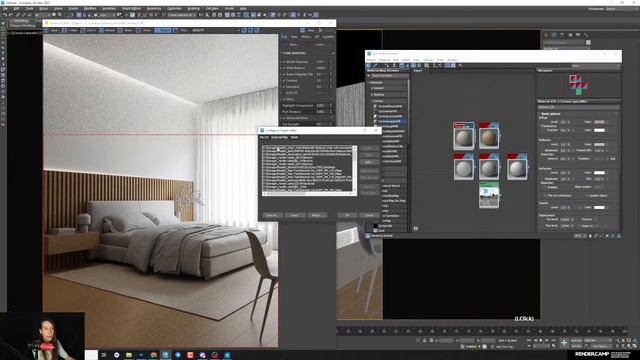Image resolution: width=640 pixels, height=360 pixels.
Task: Open the Modify command panel tab
Action: click(x=554, y=35)
